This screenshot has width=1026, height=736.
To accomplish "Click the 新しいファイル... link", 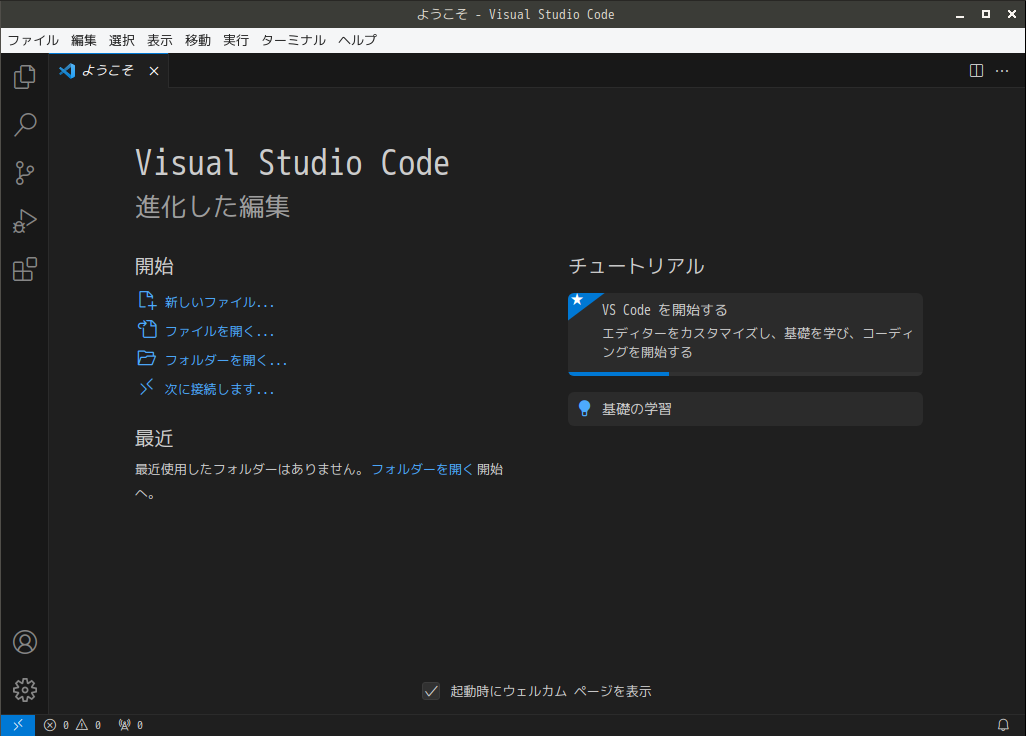I will (206, 302).
